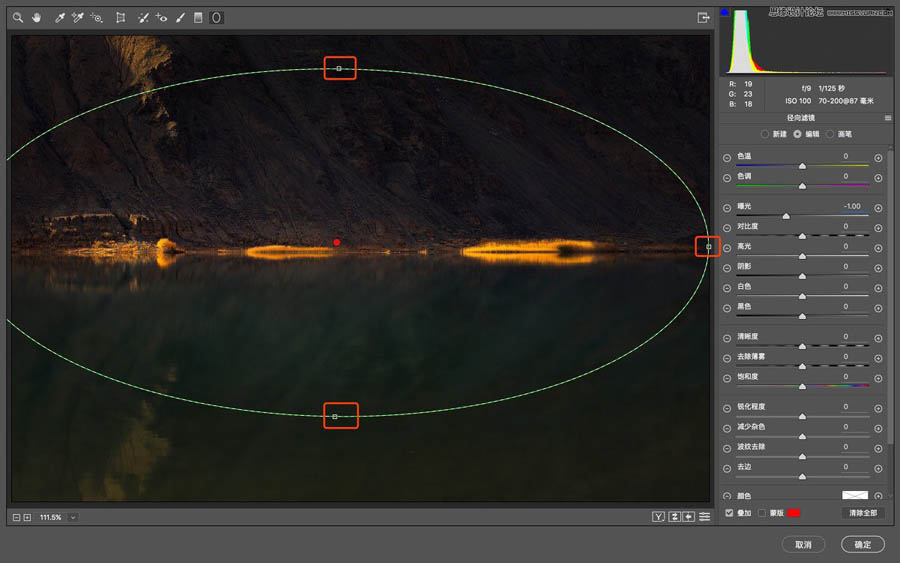This screenshot has height=563, width=900.
Task: Select the Crop tool
Action: coord(120,18)
